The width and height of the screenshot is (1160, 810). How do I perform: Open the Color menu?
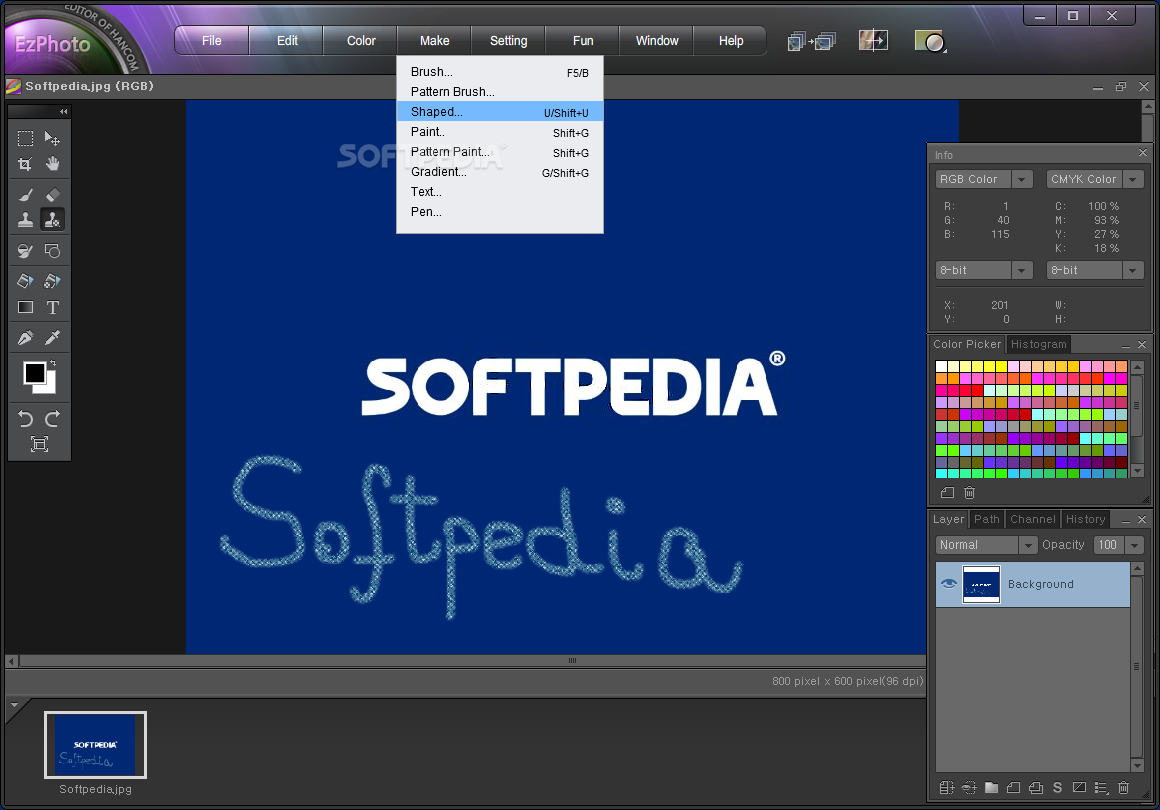click(x=361, y=41)
